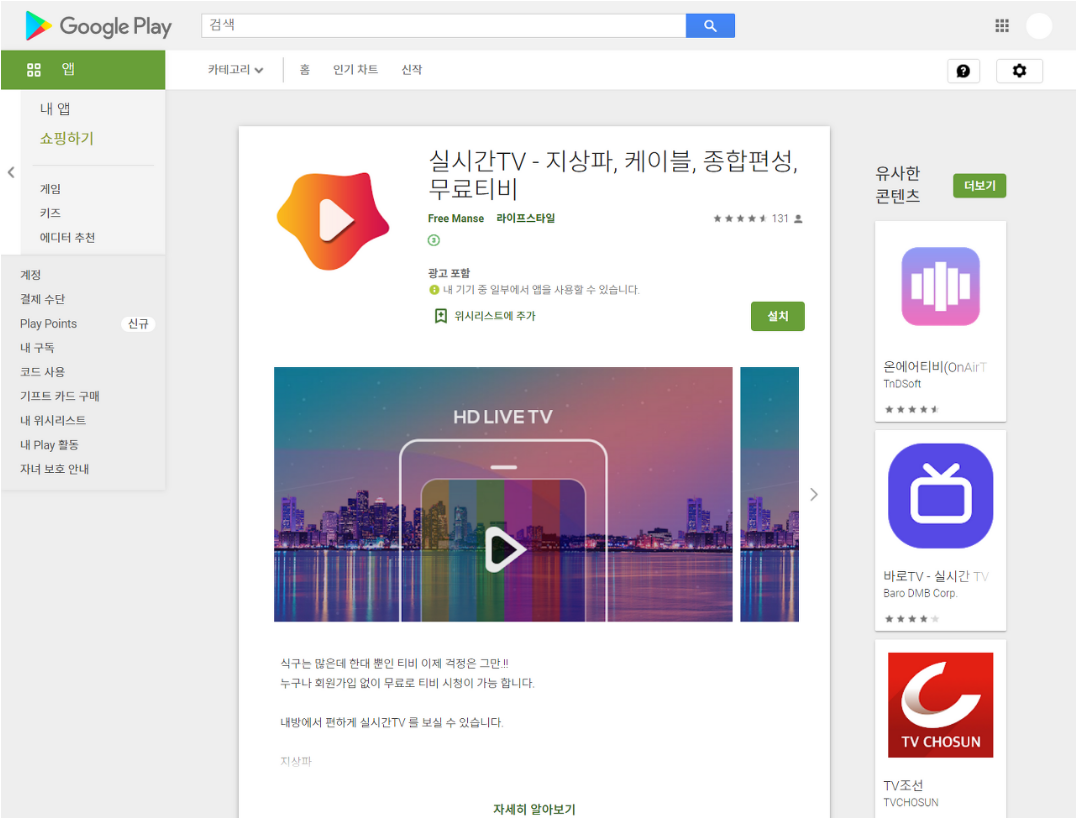This screenshot has height=818, width=1076.
Task: Click the 앱 section header label
Action: click(x=68, y=69)
